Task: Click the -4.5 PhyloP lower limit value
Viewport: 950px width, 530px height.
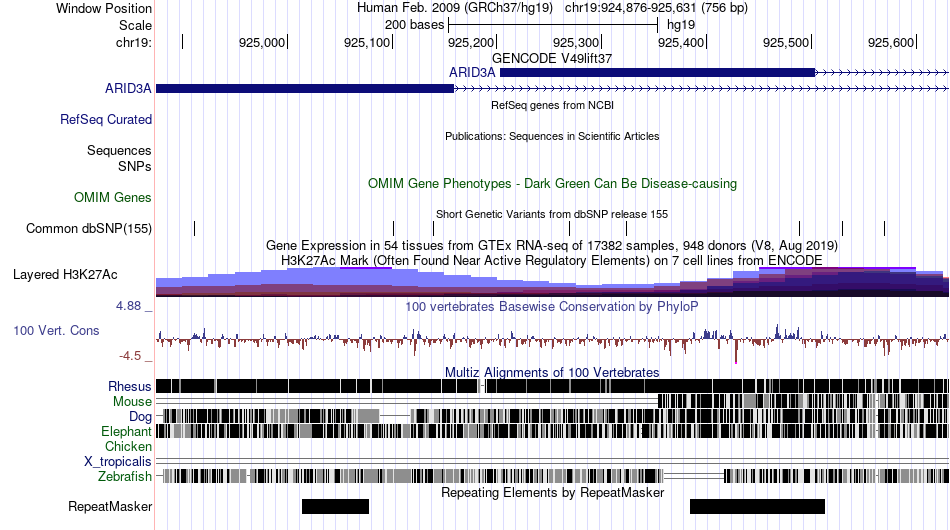Action: coord(130,356)
